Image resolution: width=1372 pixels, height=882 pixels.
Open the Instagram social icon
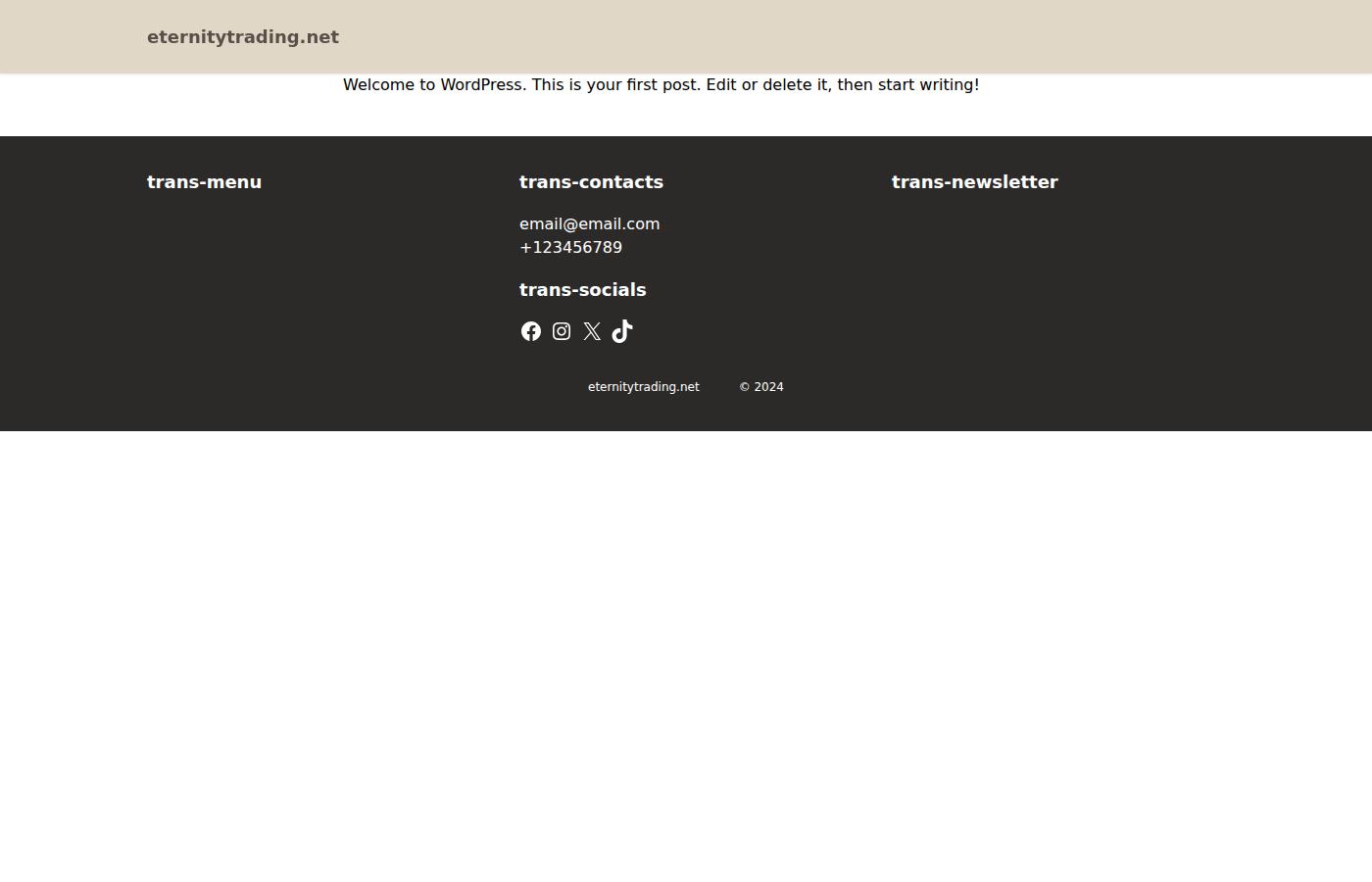[x=562, y=331]
